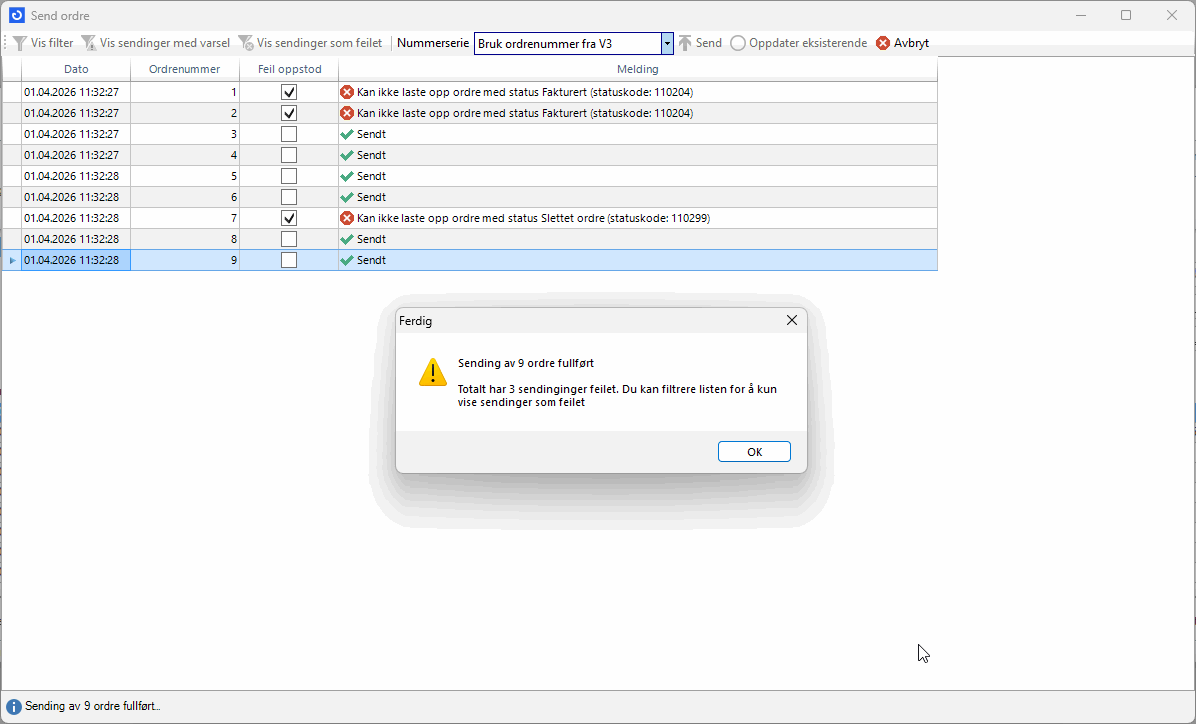Click the warning triangle in Ferdig dialog
The height and width of the screenshot is (724, 1196).
[x=433, y=372]
